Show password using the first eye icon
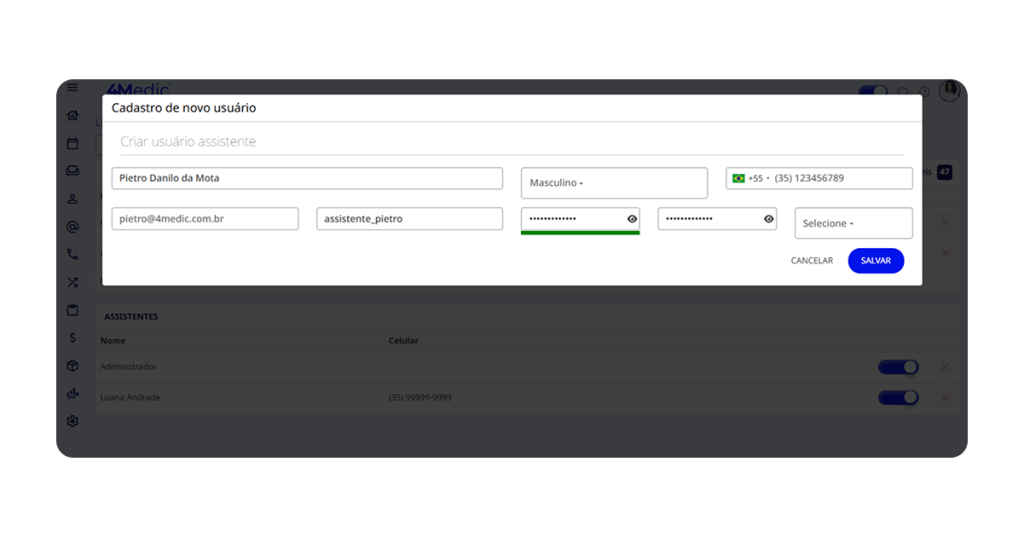This screenshot has width=1024, height=537. (x=632, y=219)
